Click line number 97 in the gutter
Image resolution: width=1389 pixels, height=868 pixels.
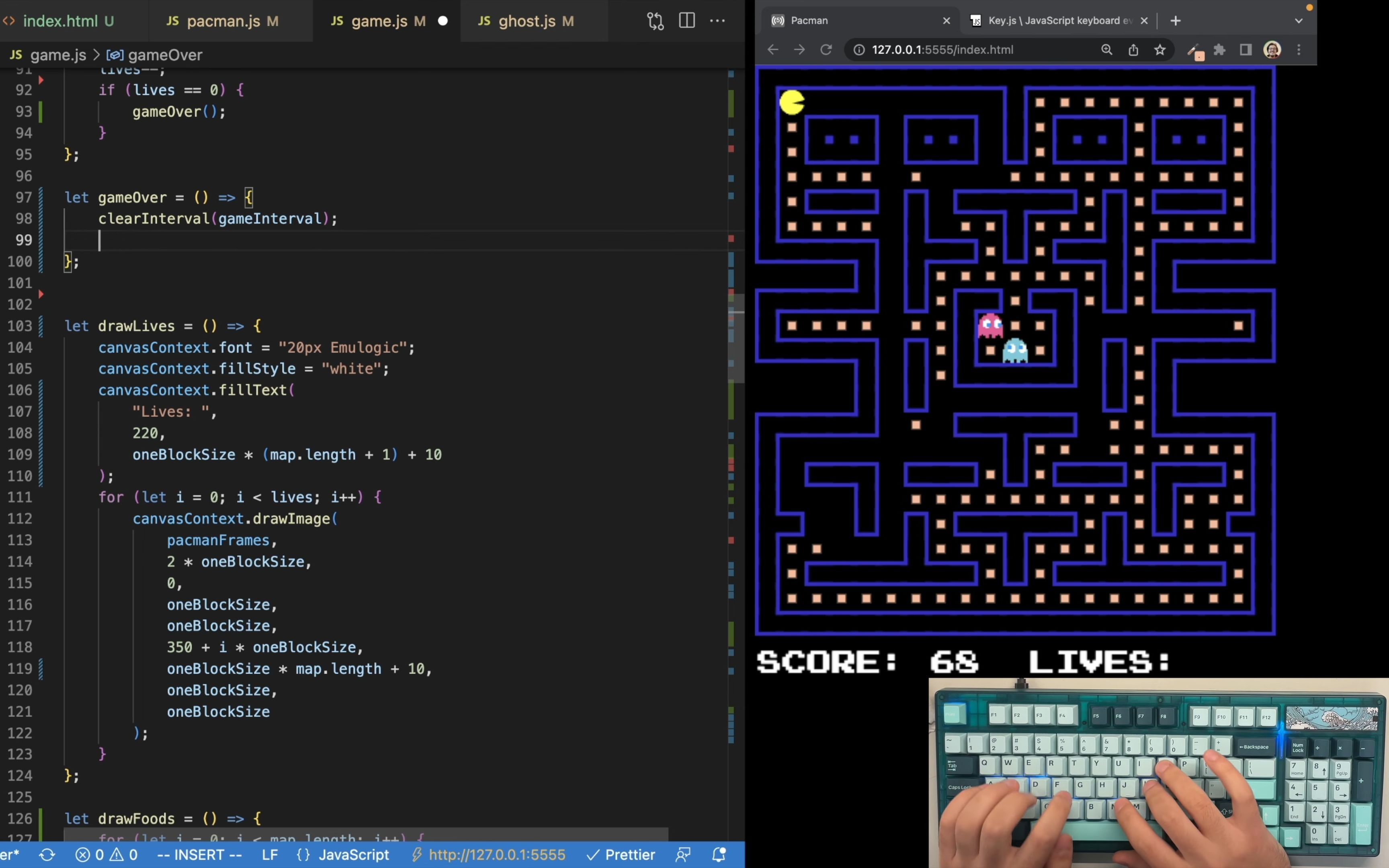click(x=23, y=197)
